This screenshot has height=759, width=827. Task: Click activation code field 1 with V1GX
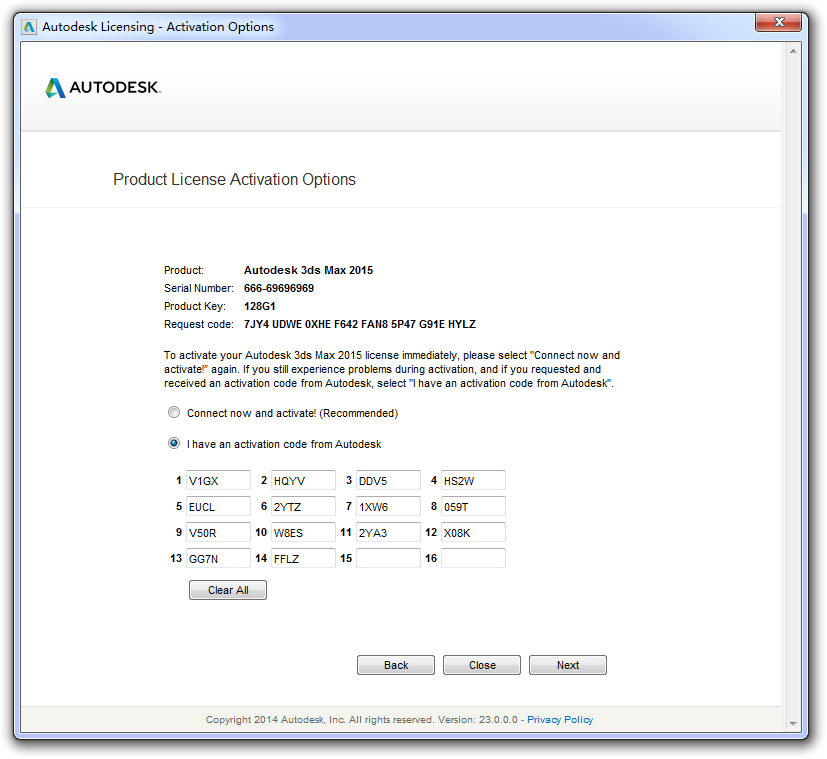(x=218, y=481)
